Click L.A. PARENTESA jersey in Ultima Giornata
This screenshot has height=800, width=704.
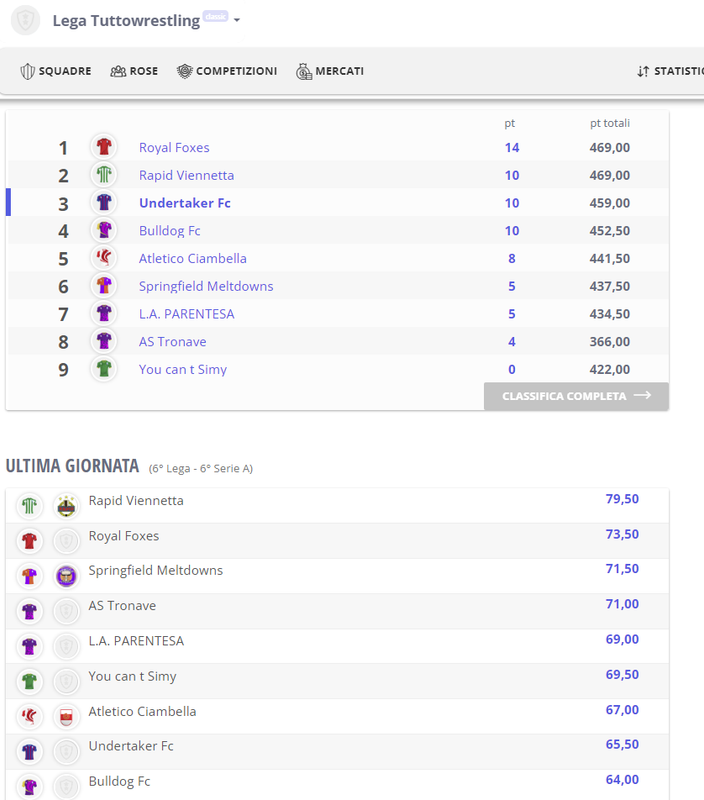[x=30, y=646]
